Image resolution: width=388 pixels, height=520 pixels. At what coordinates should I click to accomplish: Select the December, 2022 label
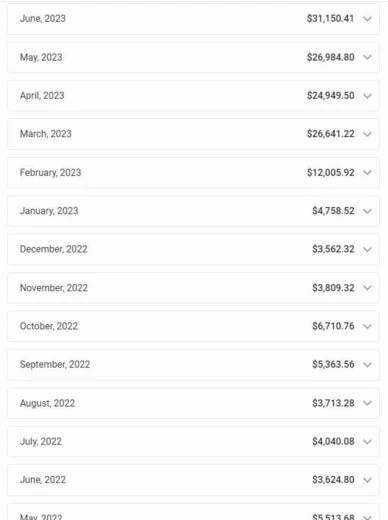pyautogui.click(x=53, y=249)
